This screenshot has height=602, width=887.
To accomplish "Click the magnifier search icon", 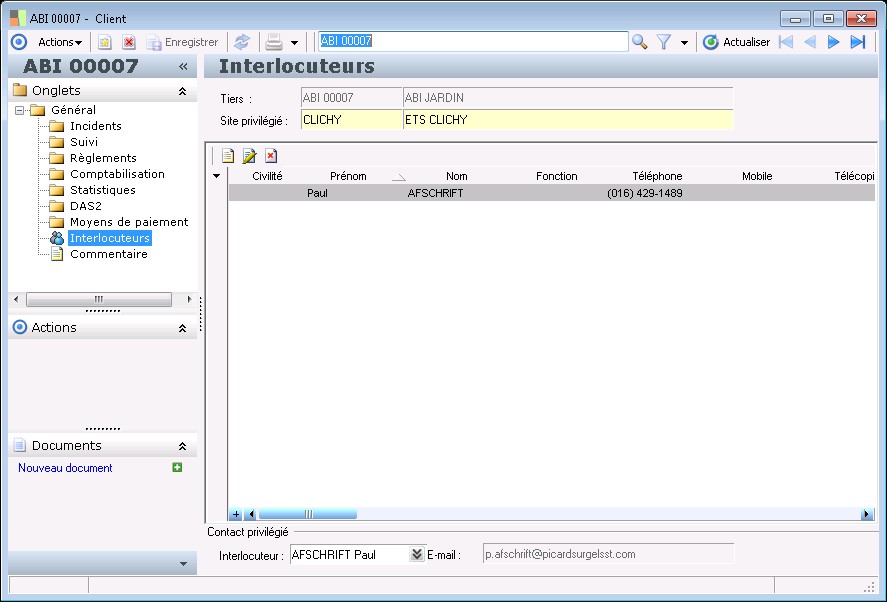I will (x=639, y=42).
